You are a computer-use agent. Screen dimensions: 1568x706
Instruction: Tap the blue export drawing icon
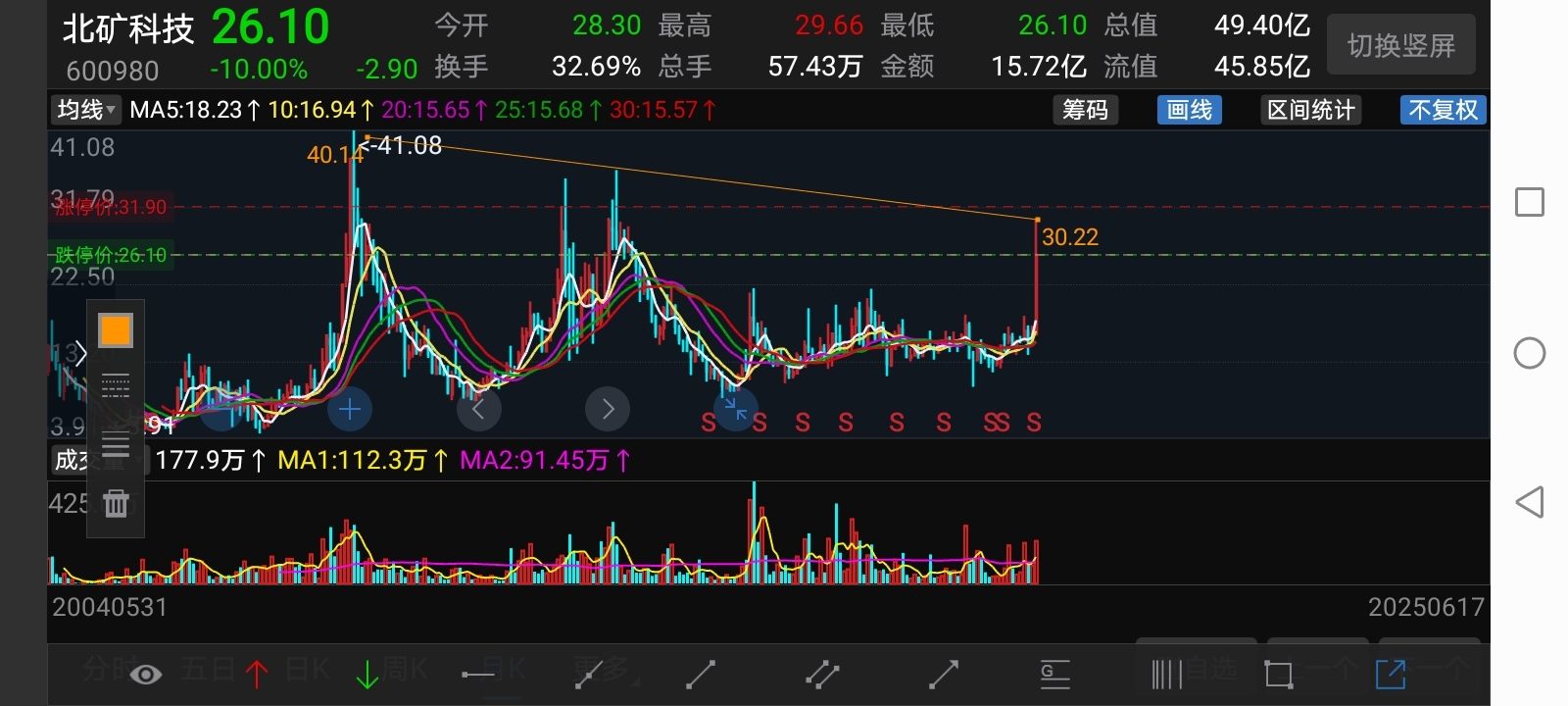[1391, 674]
